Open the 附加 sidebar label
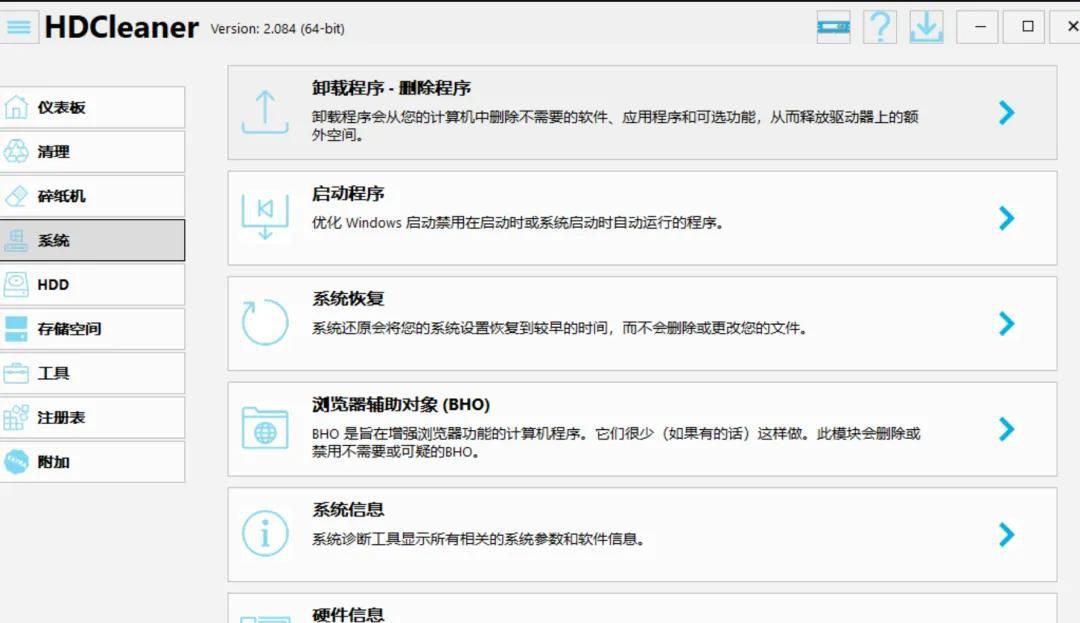 coord(54,462)
